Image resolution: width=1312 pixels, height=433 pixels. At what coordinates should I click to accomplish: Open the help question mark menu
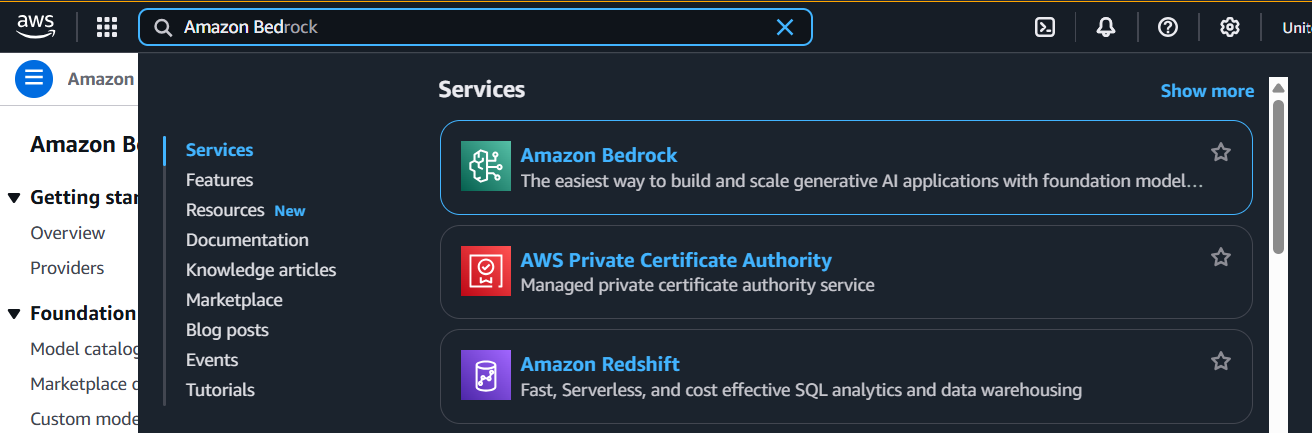pos(1167,27)
